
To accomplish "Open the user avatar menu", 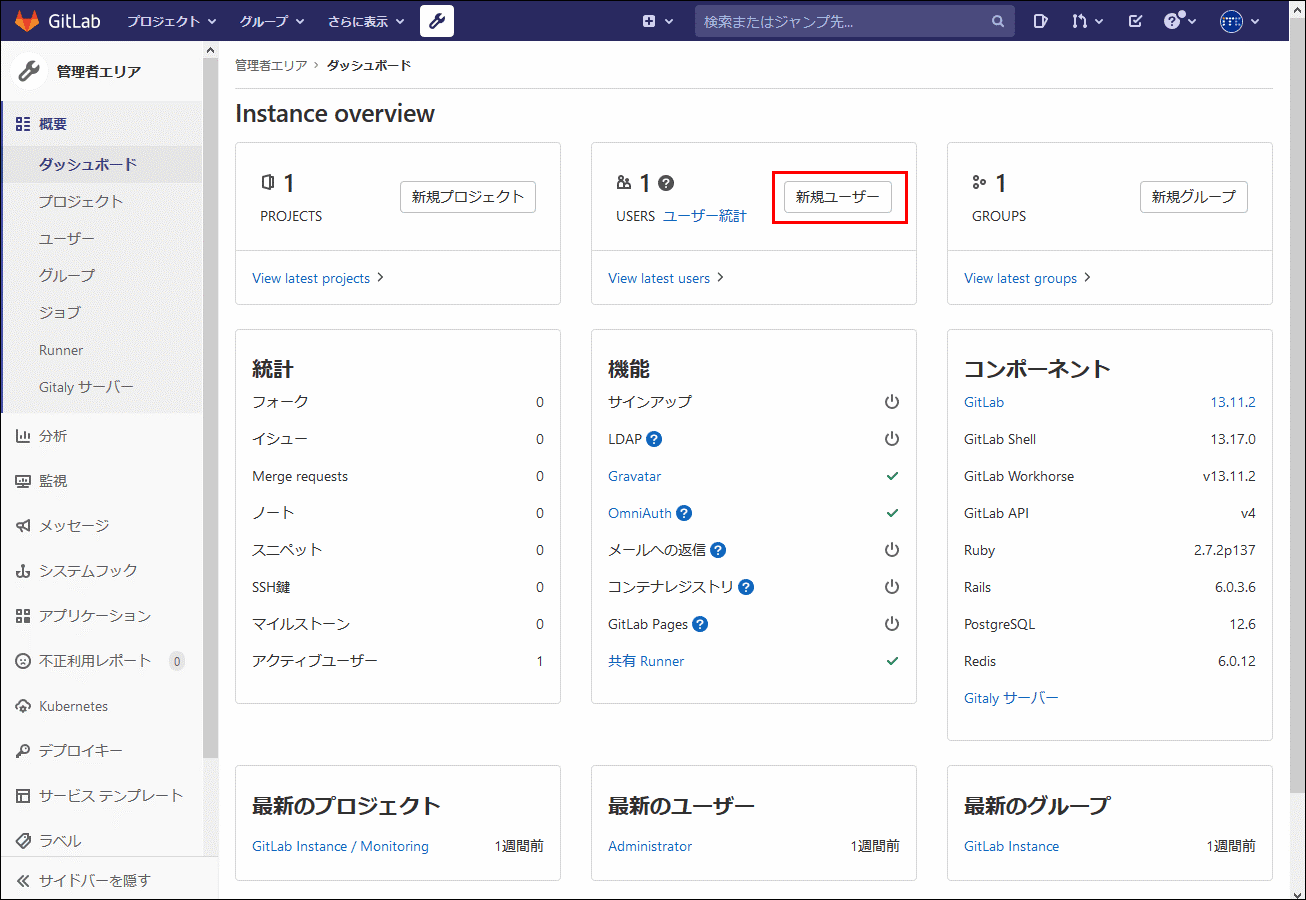I will [x=1240, y=21].
